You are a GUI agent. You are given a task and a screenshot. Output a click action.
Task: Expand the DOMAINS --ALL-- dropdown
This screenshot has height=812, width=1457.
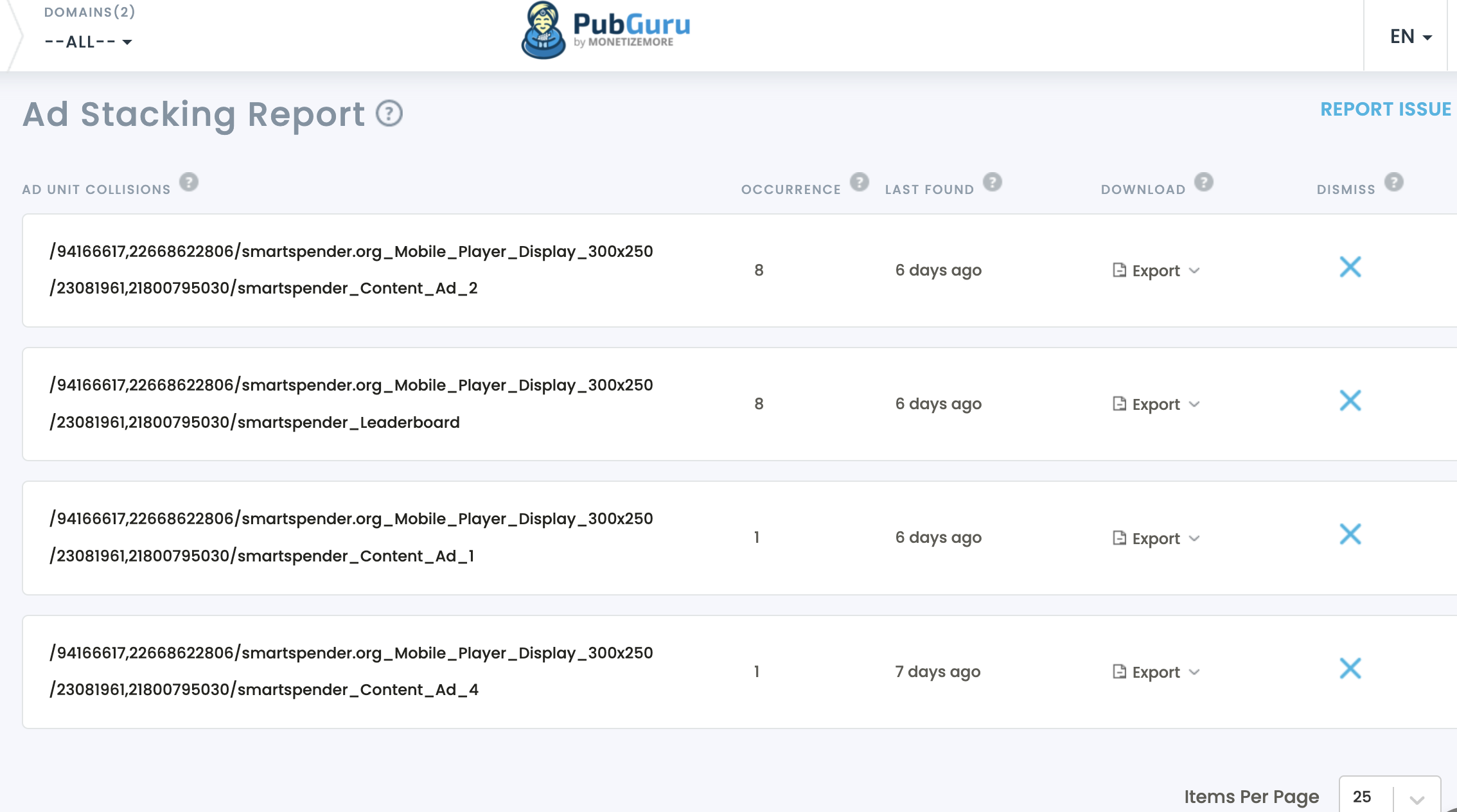click(87, 41)
